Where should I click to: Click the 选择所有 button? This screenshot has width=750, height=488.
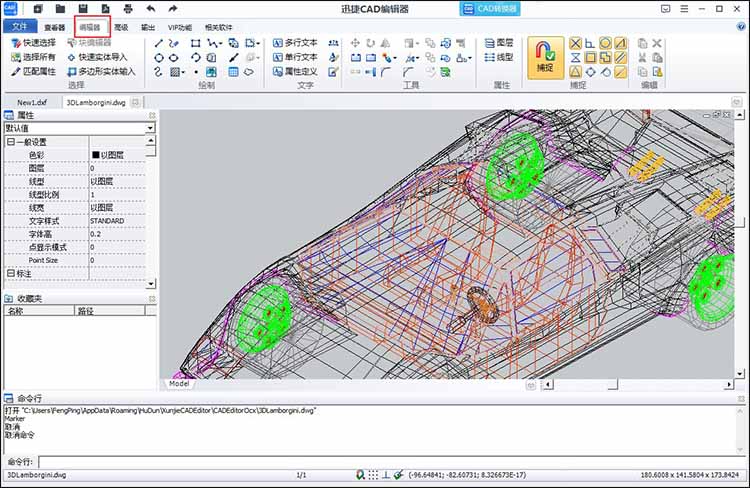(33, 57)
